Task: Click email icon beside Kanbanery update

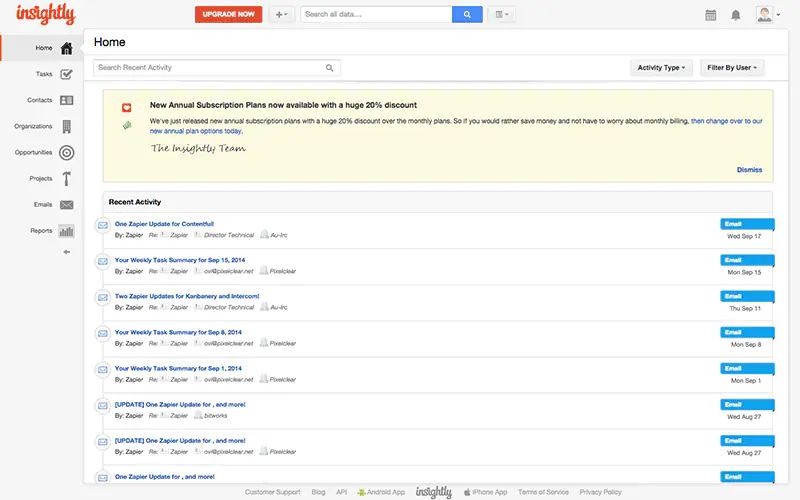Action: pyautogui.click(x=103, y=298)
